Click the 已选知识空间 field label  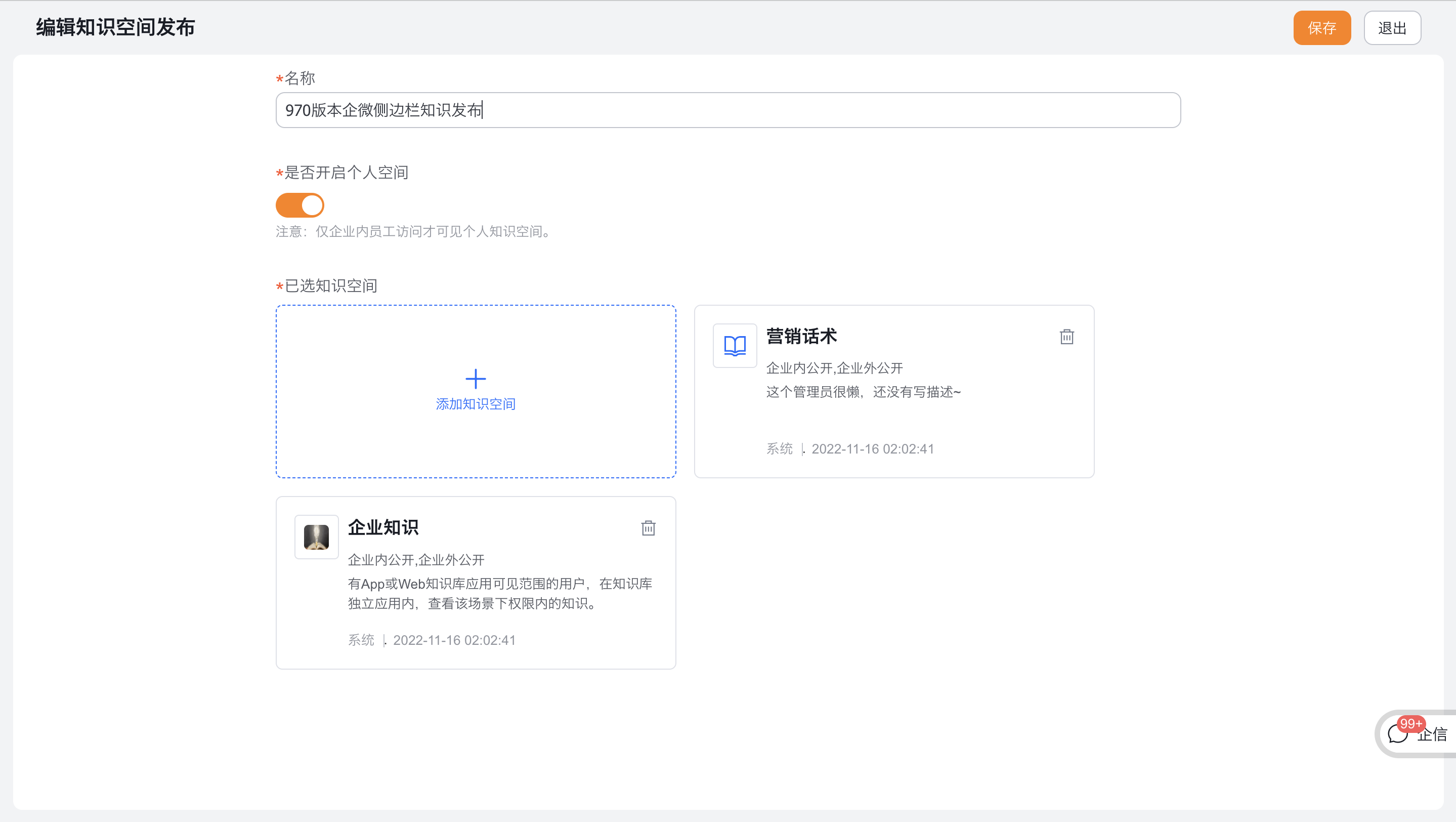(331, 286)
